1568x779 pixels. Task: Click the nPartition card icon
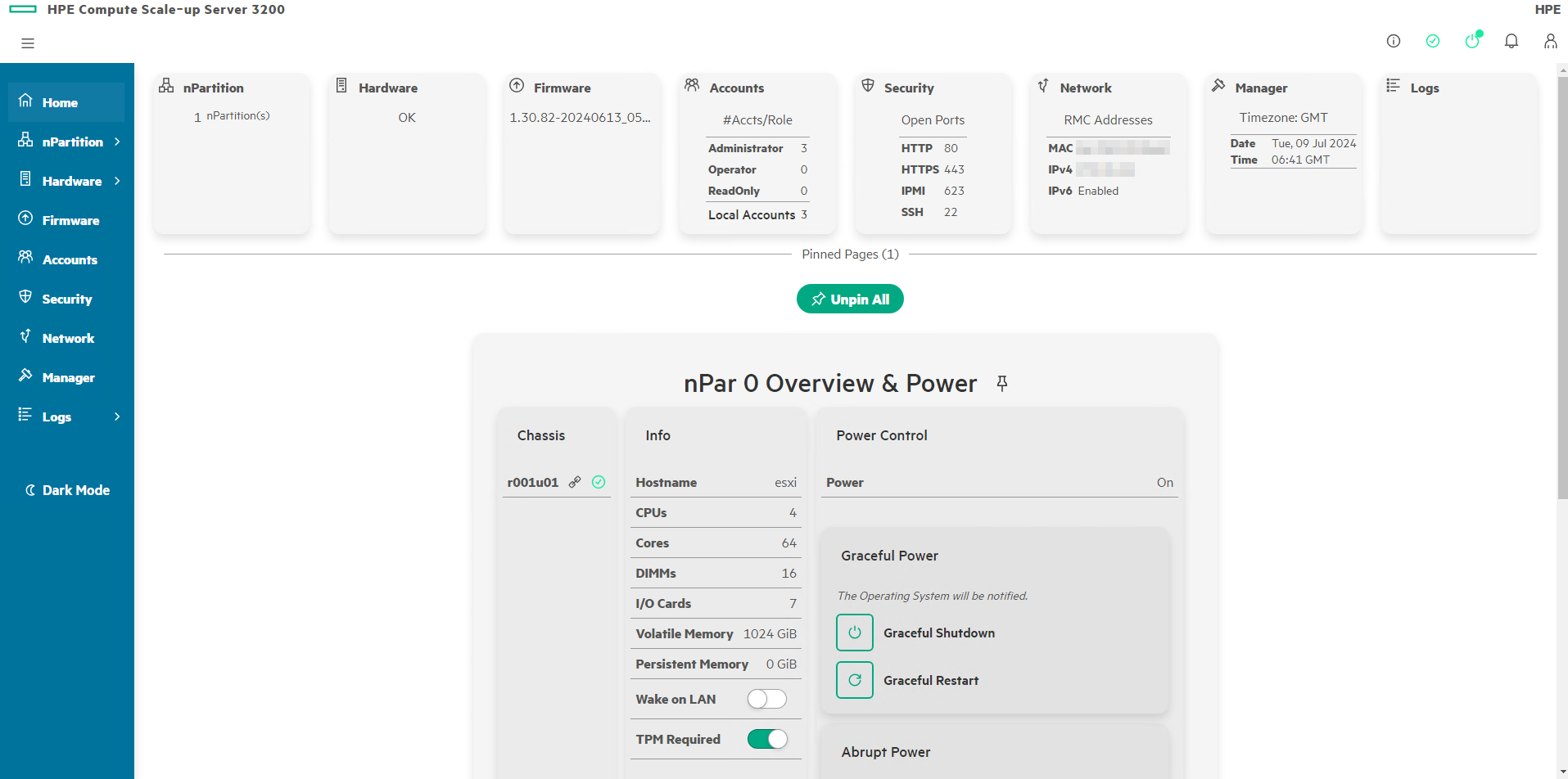[166, 86]
